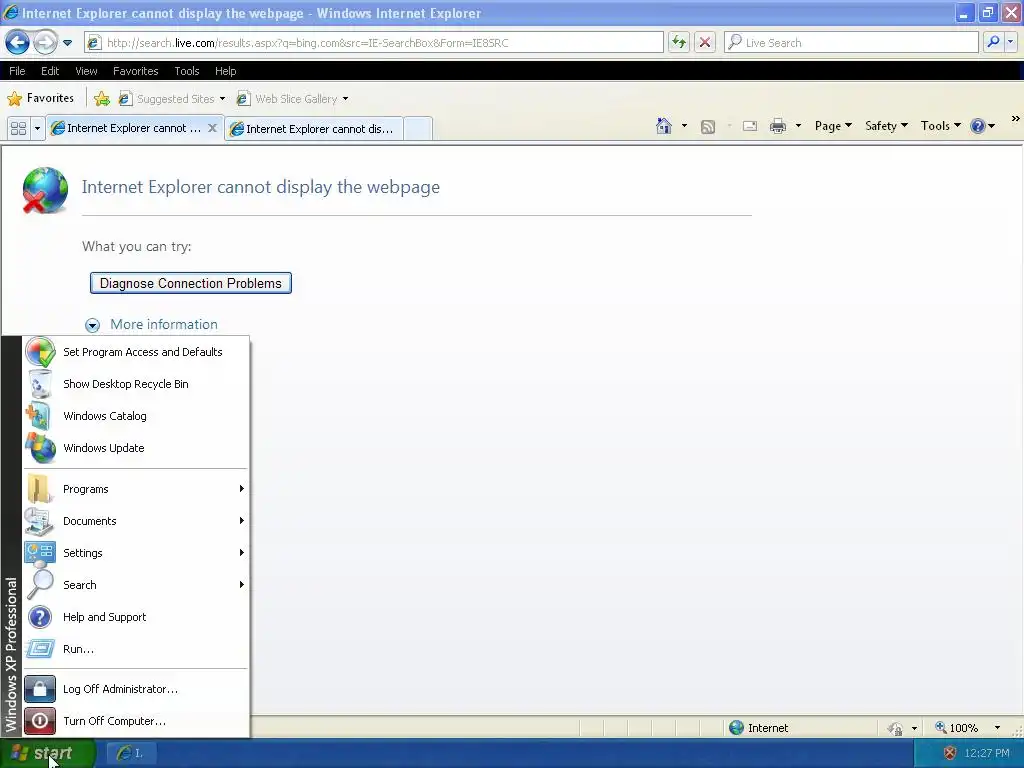Viewport: 1024px width, 768px height.
Task: Expand the command bar overflow chevron
Action: click(1015, 119)
